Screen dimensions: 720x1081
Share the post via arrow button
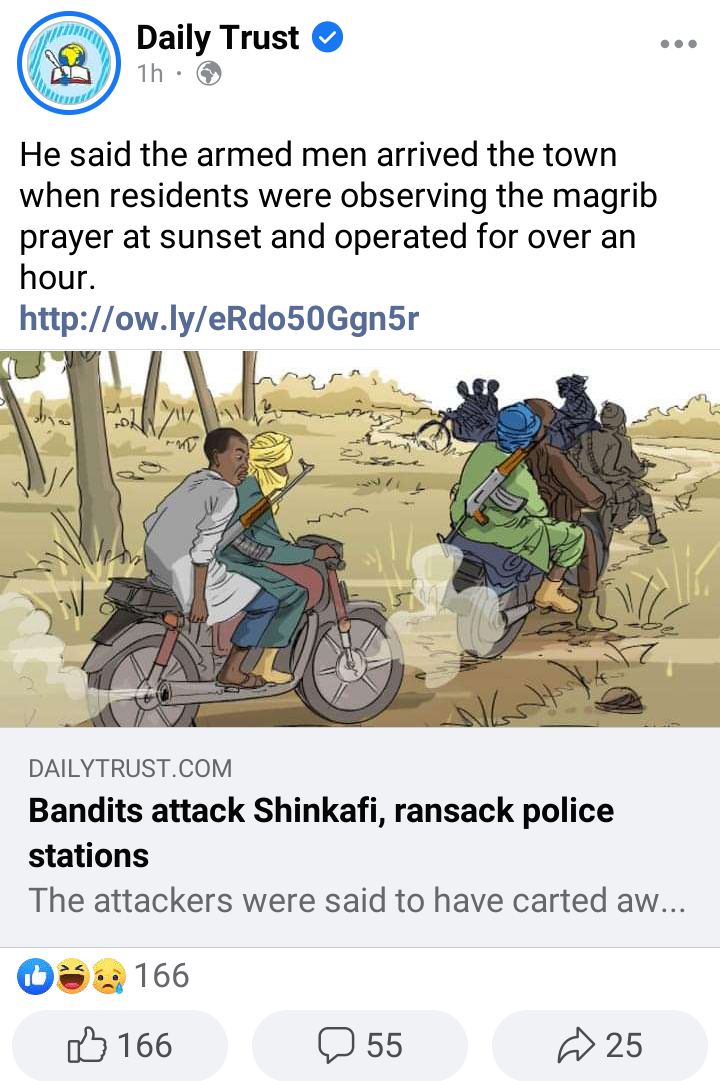pyautogui.click(x=599, y=1045)
